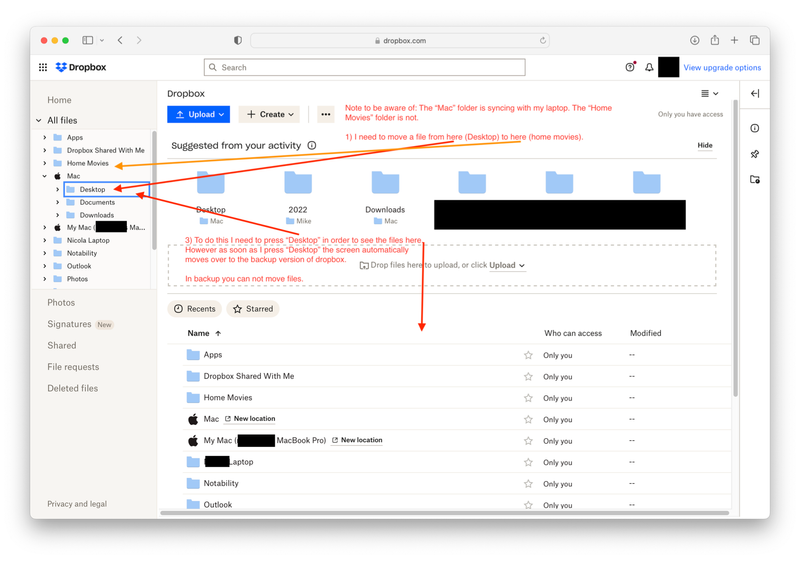
Task: Open the Upload dropdown button
Action: point(198,114)
